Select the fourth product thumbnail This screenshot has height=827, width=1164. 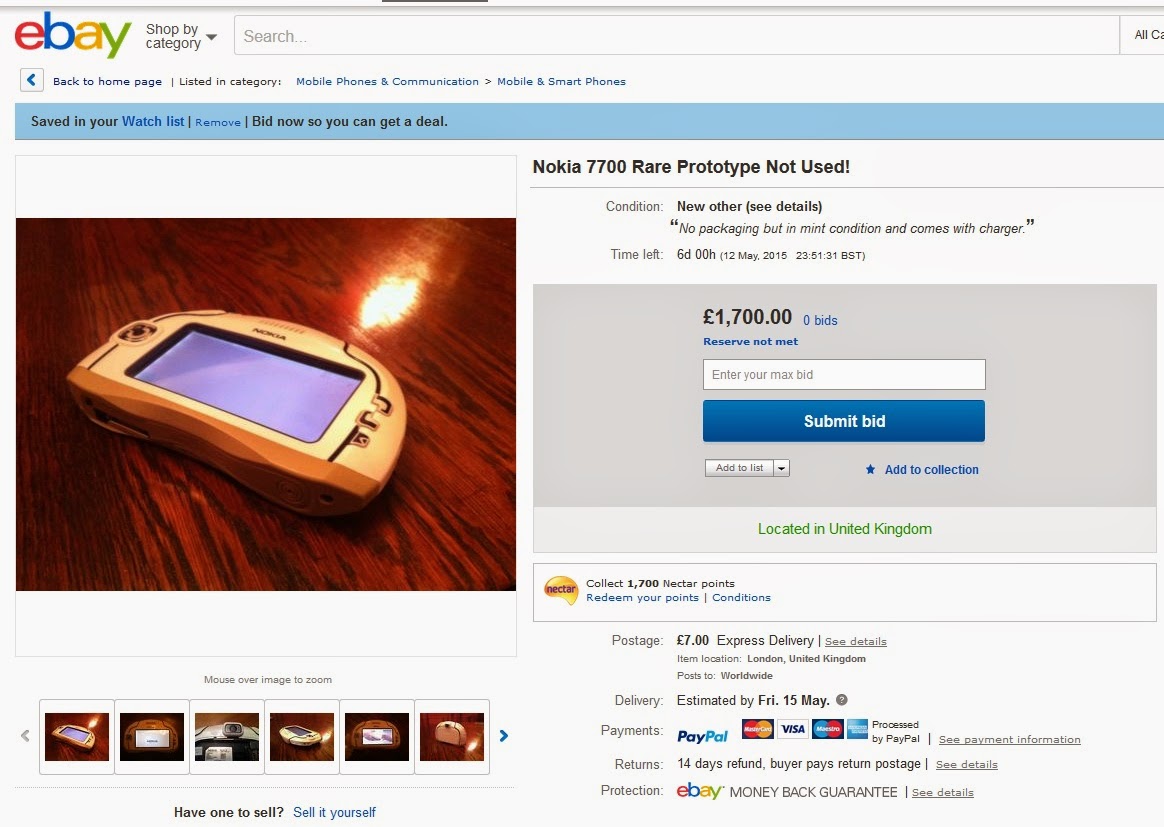pyautogui.click(x=302, y=736)
